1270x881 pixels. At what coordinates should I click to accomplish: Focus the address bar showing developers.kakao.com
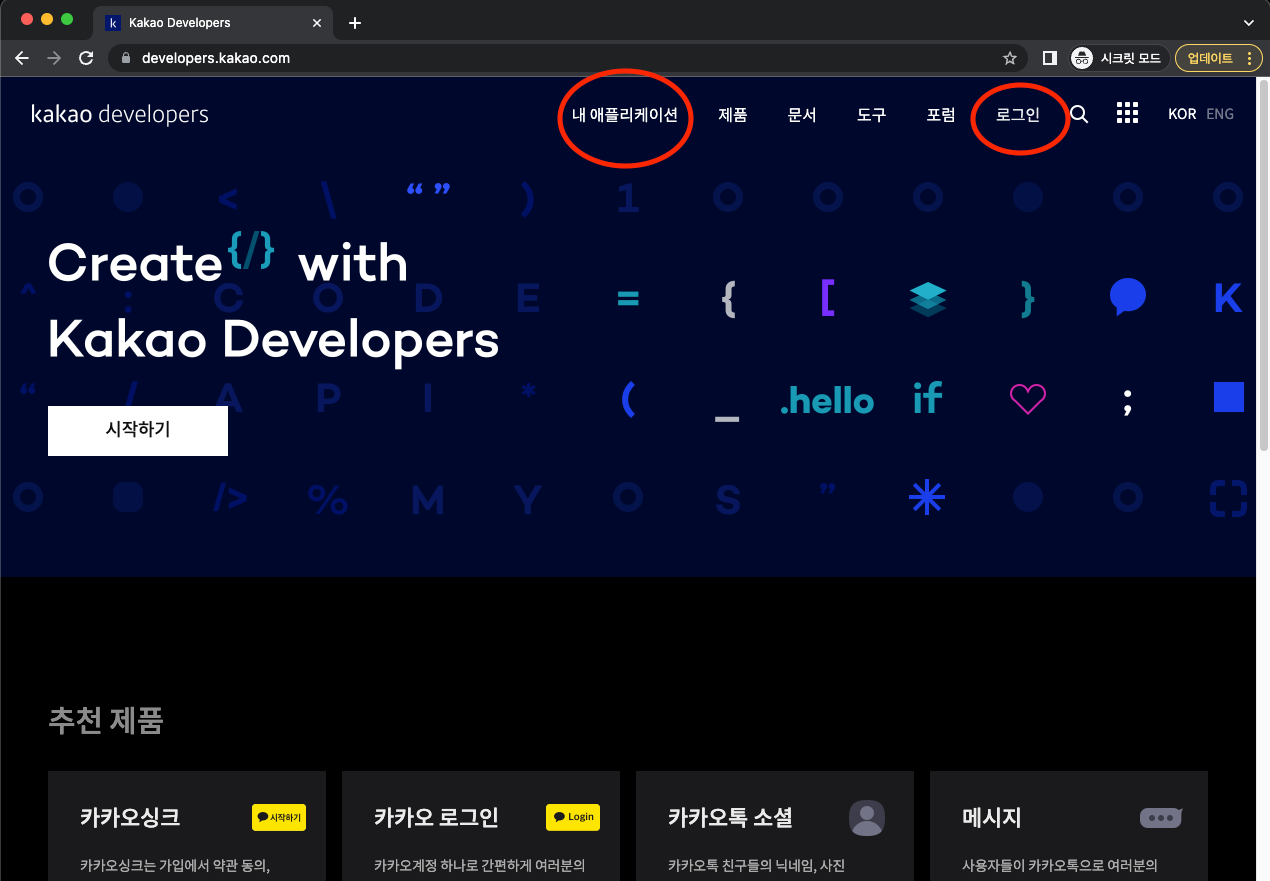tap(567, 58)
